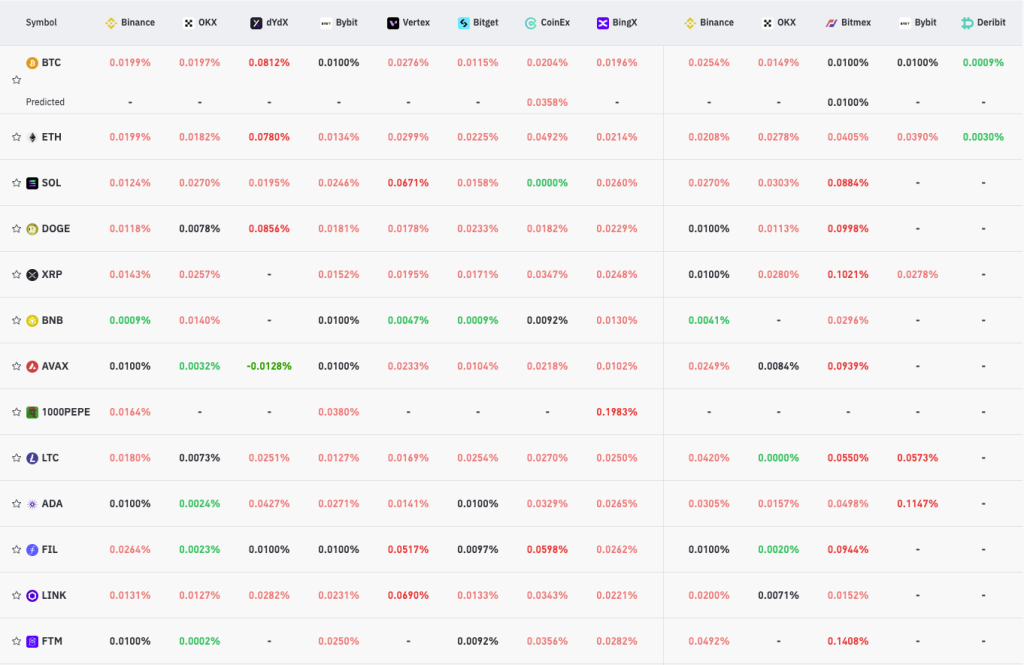Favorite BTC with its star
Image resolution: width=1024 pixels, height=665 pixels.
[x=16, y=80]
